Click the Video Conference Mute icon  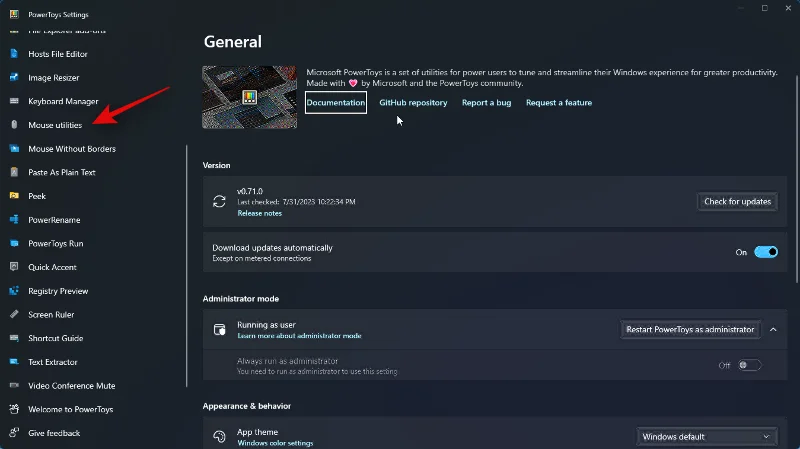[14, 386]
